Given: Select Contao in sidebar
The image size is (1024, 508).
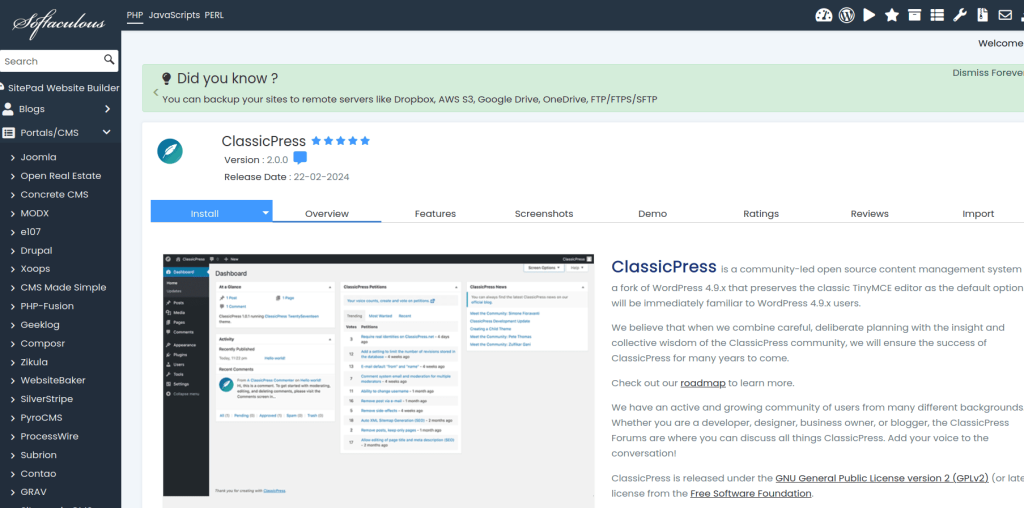Looking at the screenshot, I should coord(38,473).
